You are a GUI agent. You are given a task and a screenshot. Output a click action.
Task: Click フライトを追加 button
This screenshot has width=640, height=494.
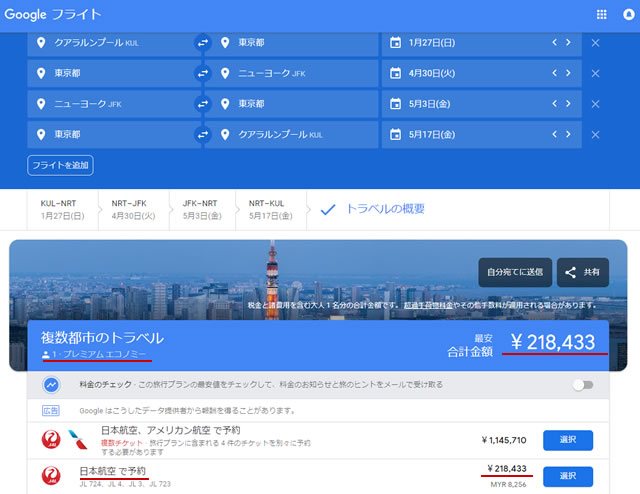(x=60, y=165)
